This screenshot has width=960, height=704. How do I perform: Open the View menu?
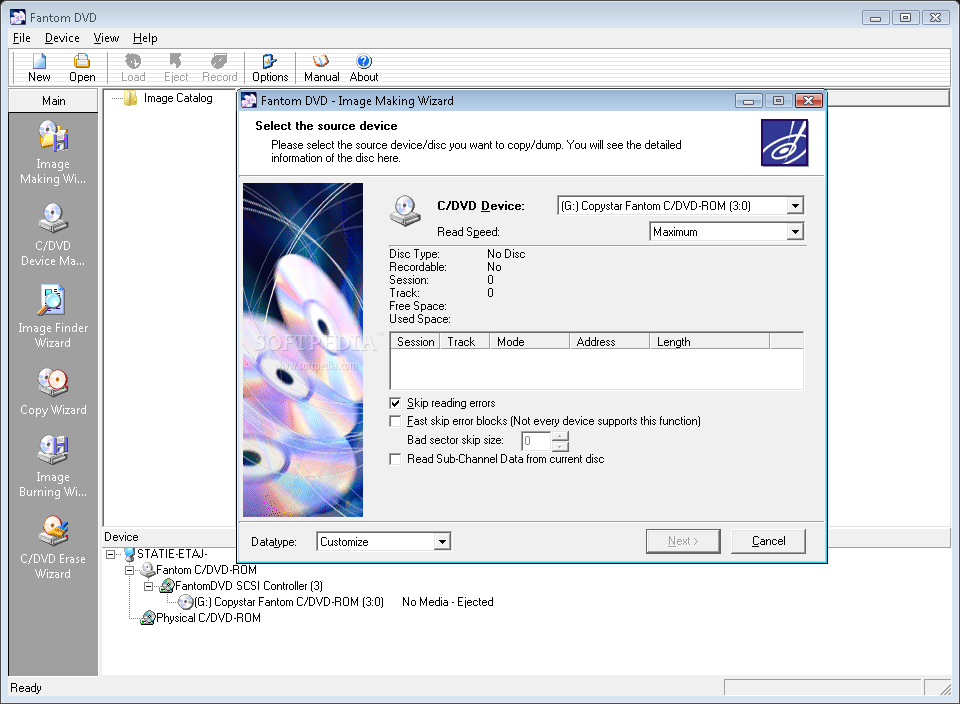point(106,38)
